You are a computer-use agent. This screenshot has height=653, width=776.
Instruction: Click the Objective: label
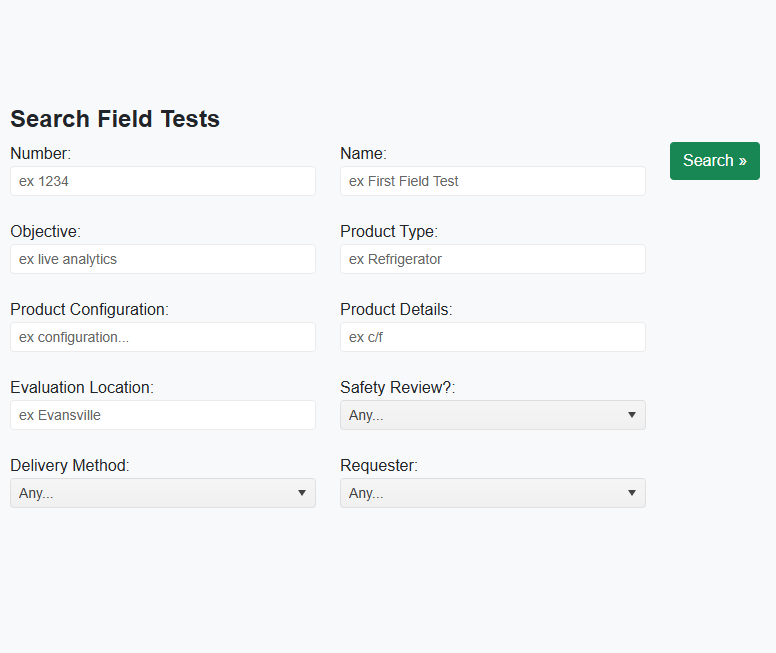point(46,232)
